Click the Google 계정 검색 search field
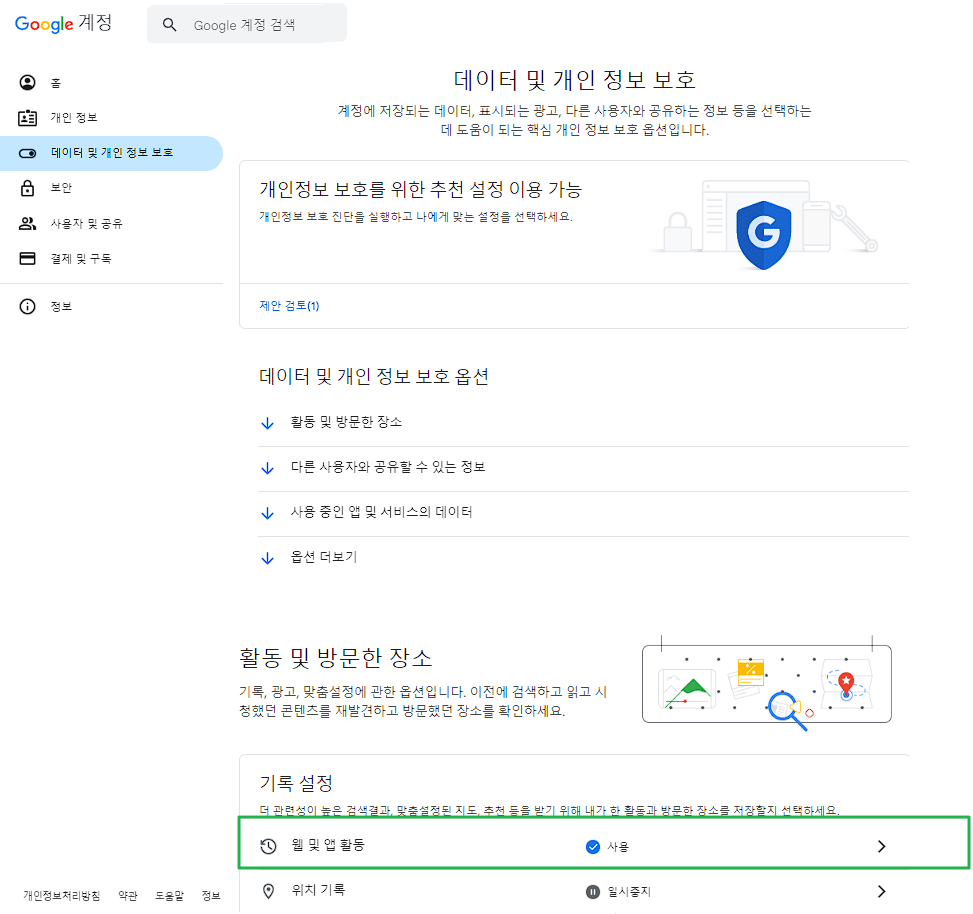Screen dimensions: 973x914 pyautogui.click(x=246, y=22)
